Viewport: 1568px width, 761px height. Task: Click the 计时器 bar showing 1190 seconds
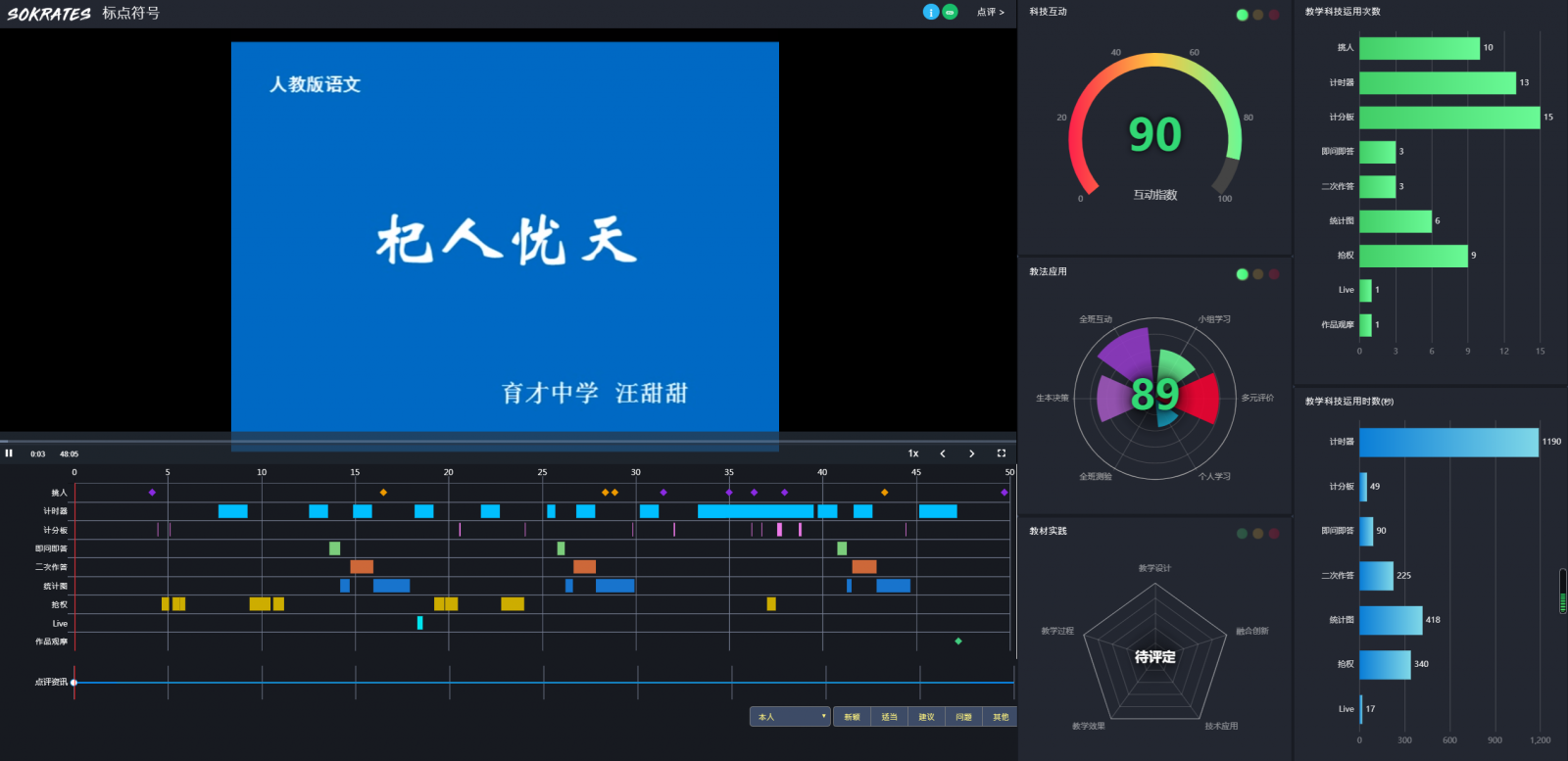click(1448, 442)
